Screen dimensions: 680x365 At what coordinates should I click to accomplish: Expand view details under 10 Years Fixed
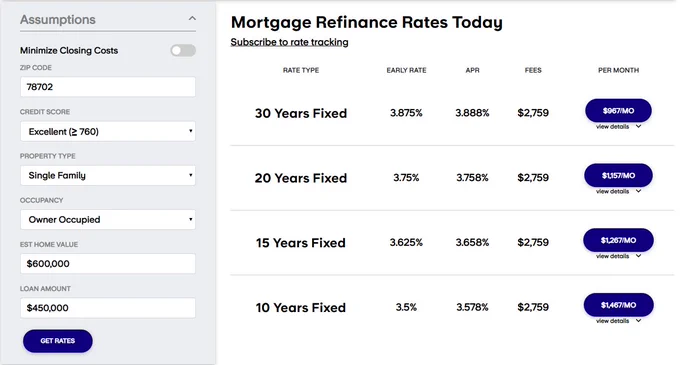618,321
